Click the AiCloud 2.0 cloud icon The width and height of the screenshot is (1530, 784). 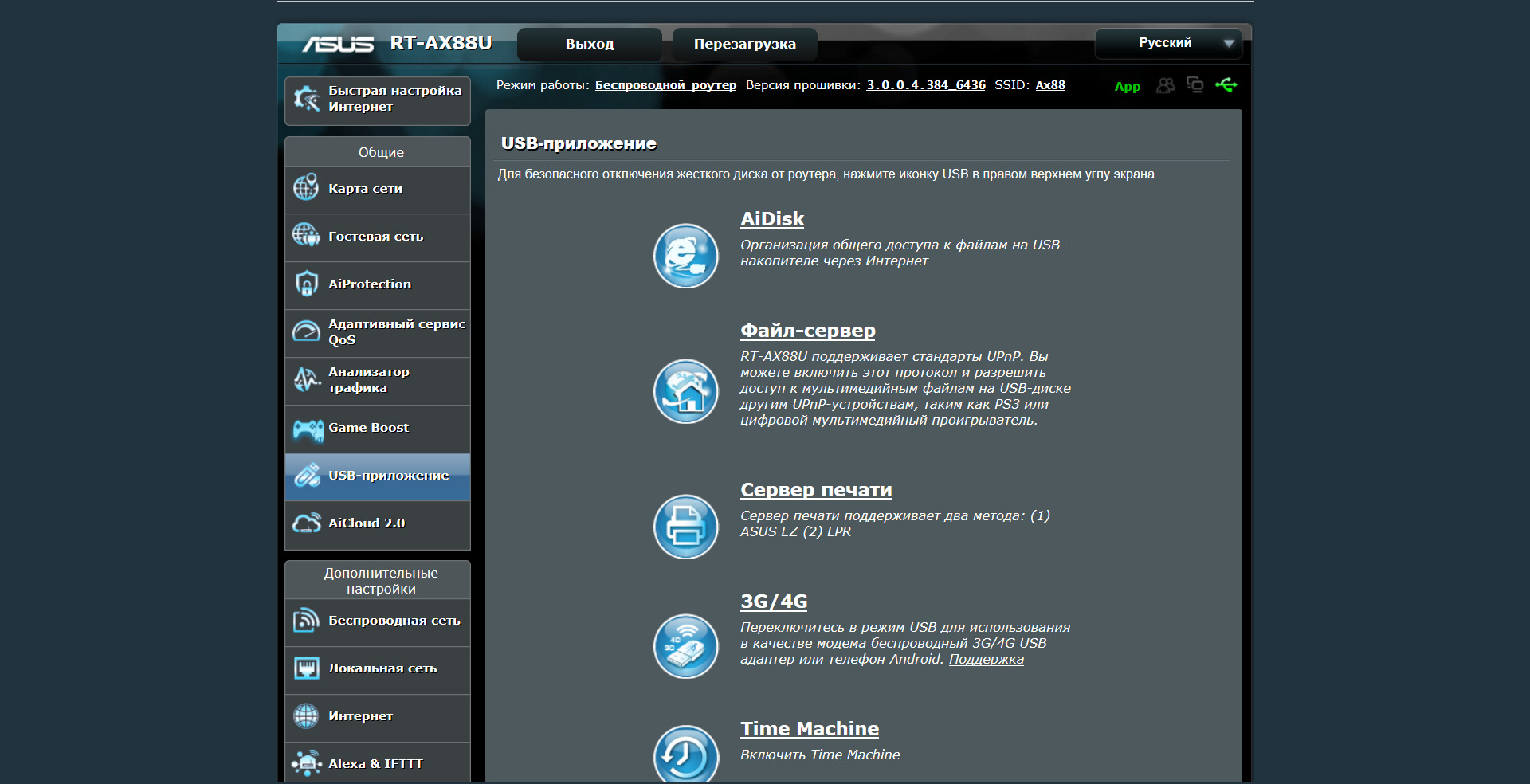tap(306, 523)
